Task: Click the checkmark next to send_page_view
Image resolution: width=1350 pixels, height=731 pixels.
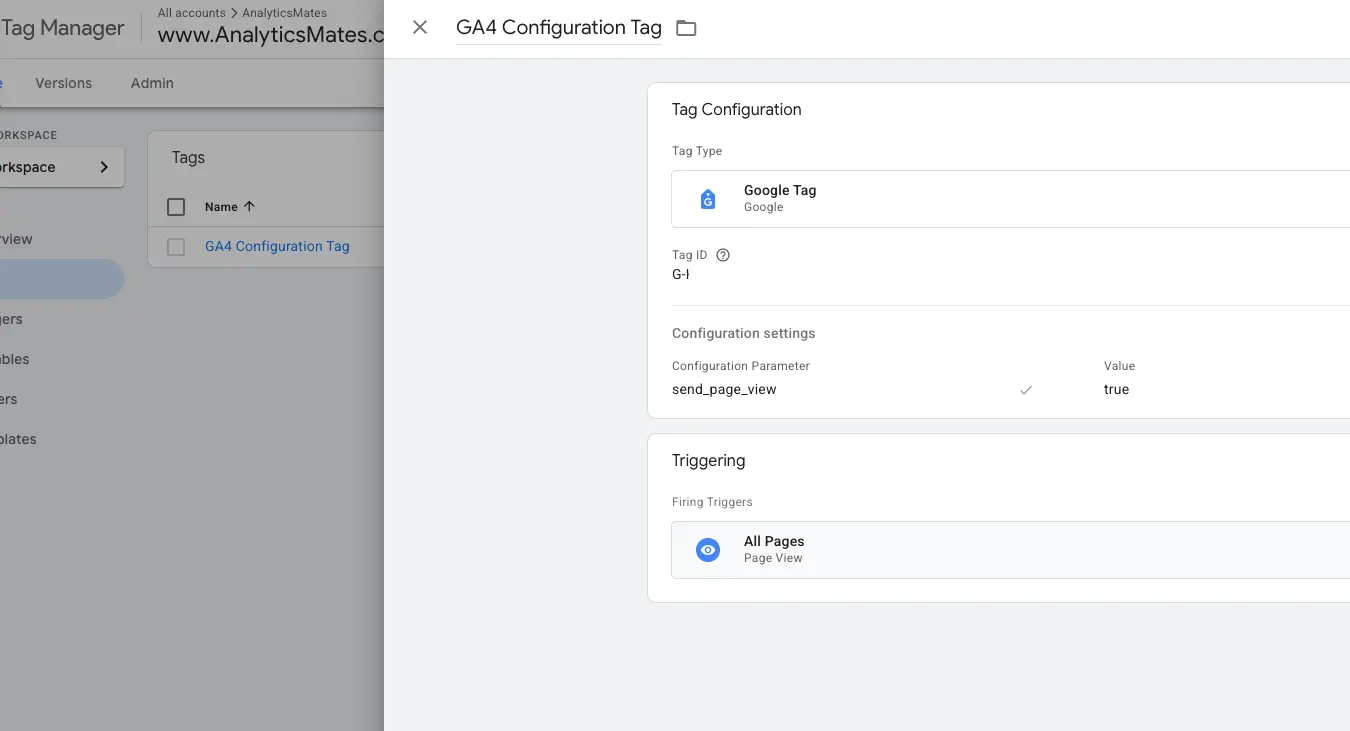Action: pyautogui.click(x=1025, y=390)
